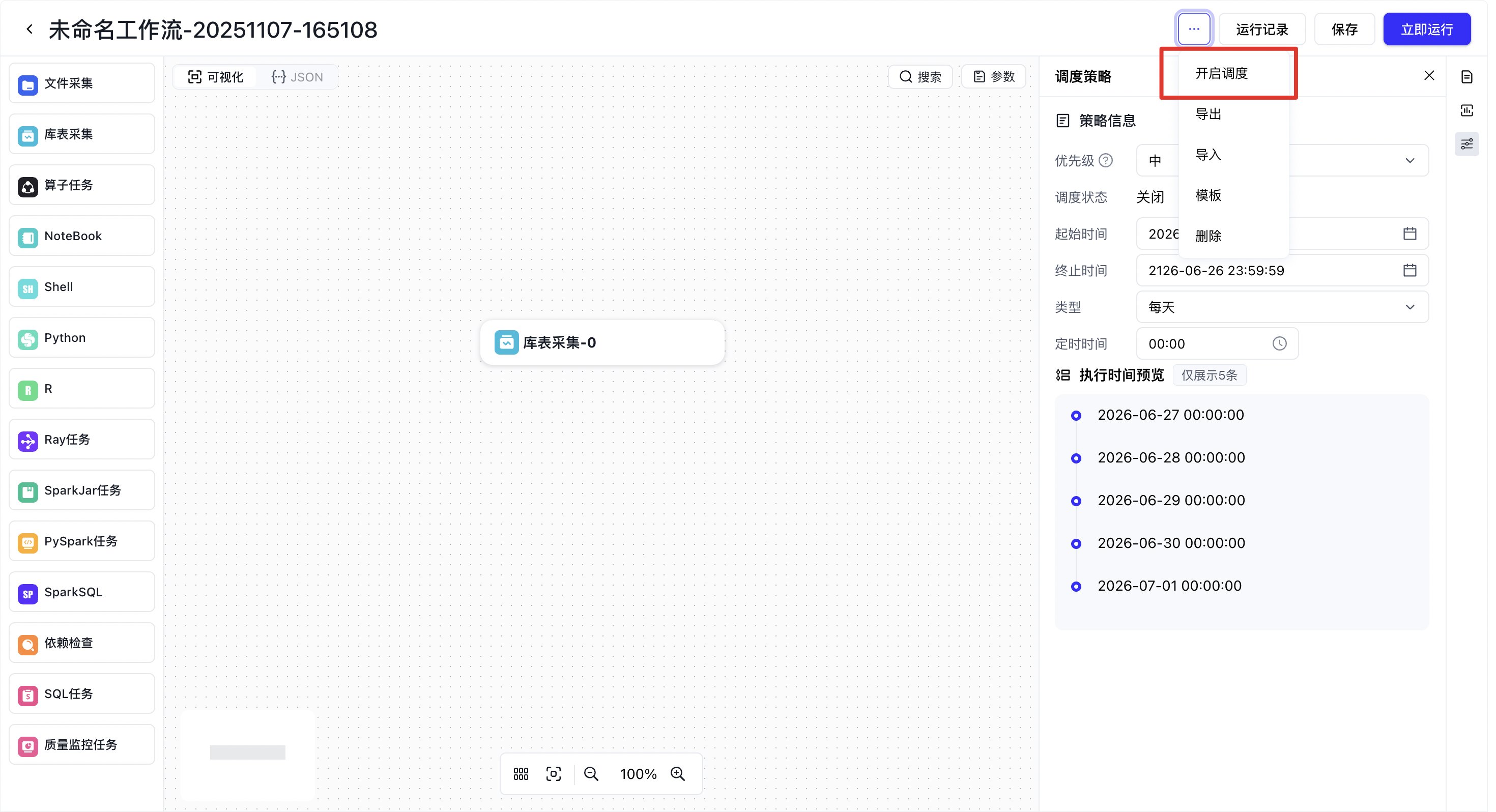Click the 立即运行 button
This screenshot has width=1496, height=812.
pos(1434,29)
